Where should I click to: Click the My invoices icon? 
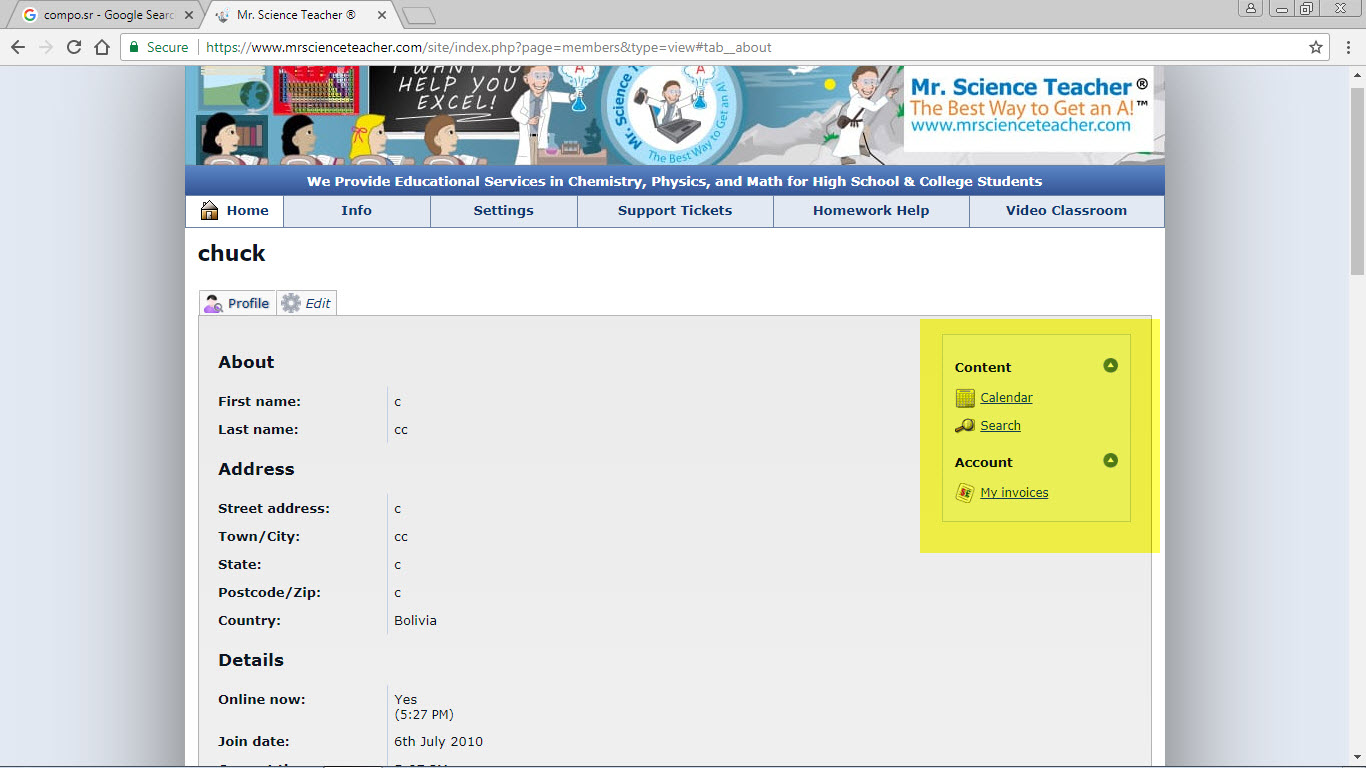pos(965,493)
